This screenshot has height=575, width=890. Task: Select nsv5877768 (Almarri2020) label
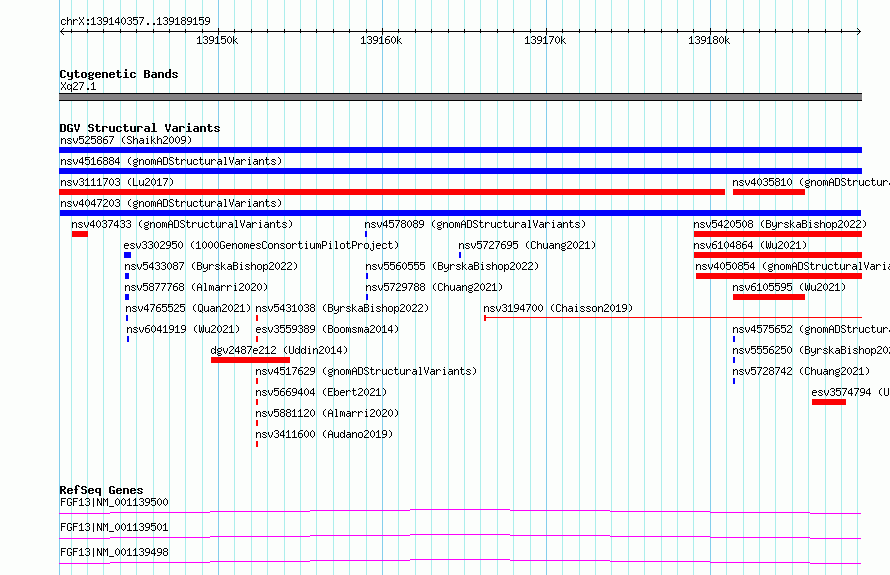(x=196, y=287)
